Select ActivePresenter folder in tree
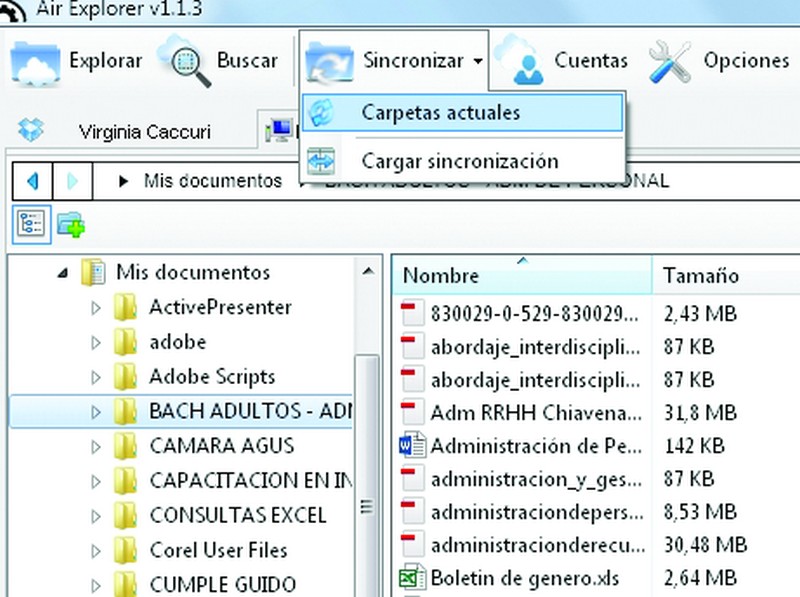Viewport: 800px width, 597px height. coord(220,307)
